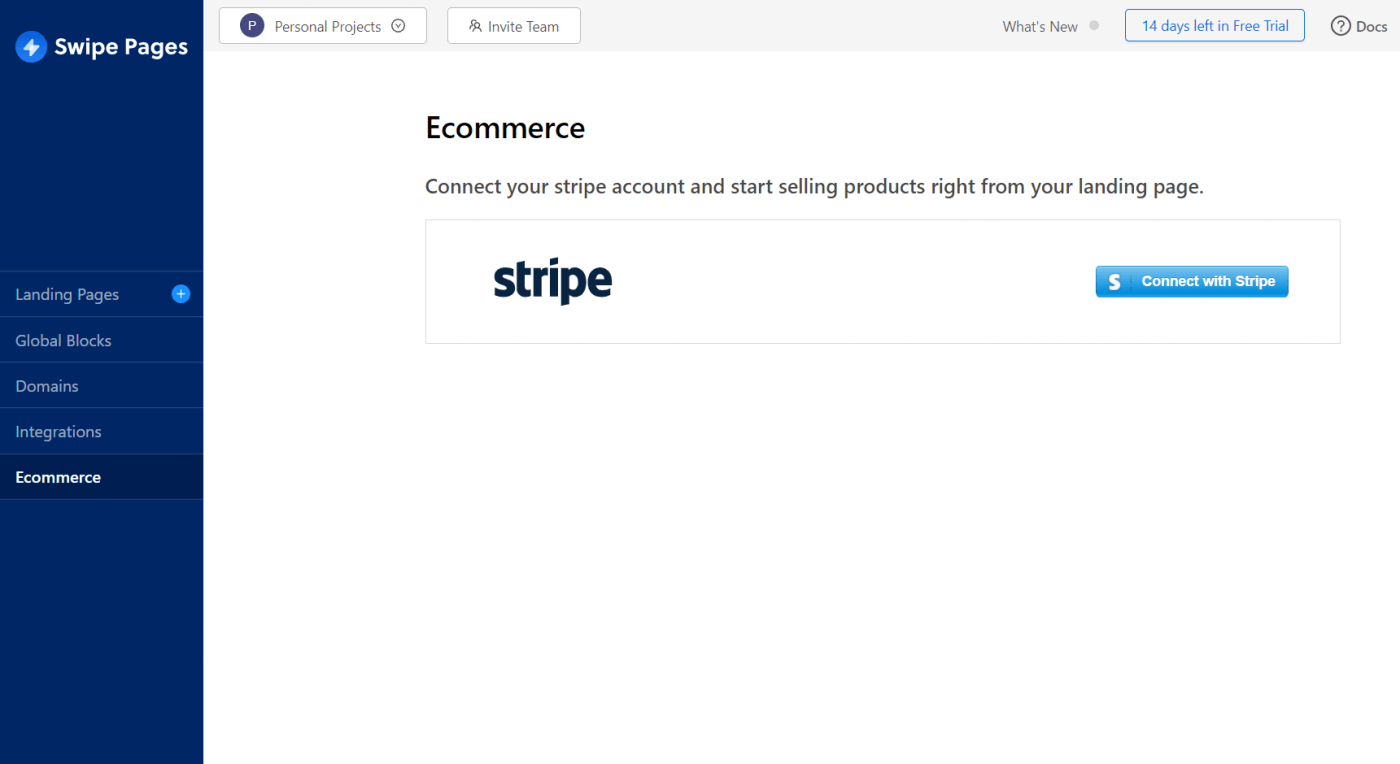The width and height of the screenshot is (1400, 764).
Task: Click the Ecommerce page heading
Action: pos(505,128)
